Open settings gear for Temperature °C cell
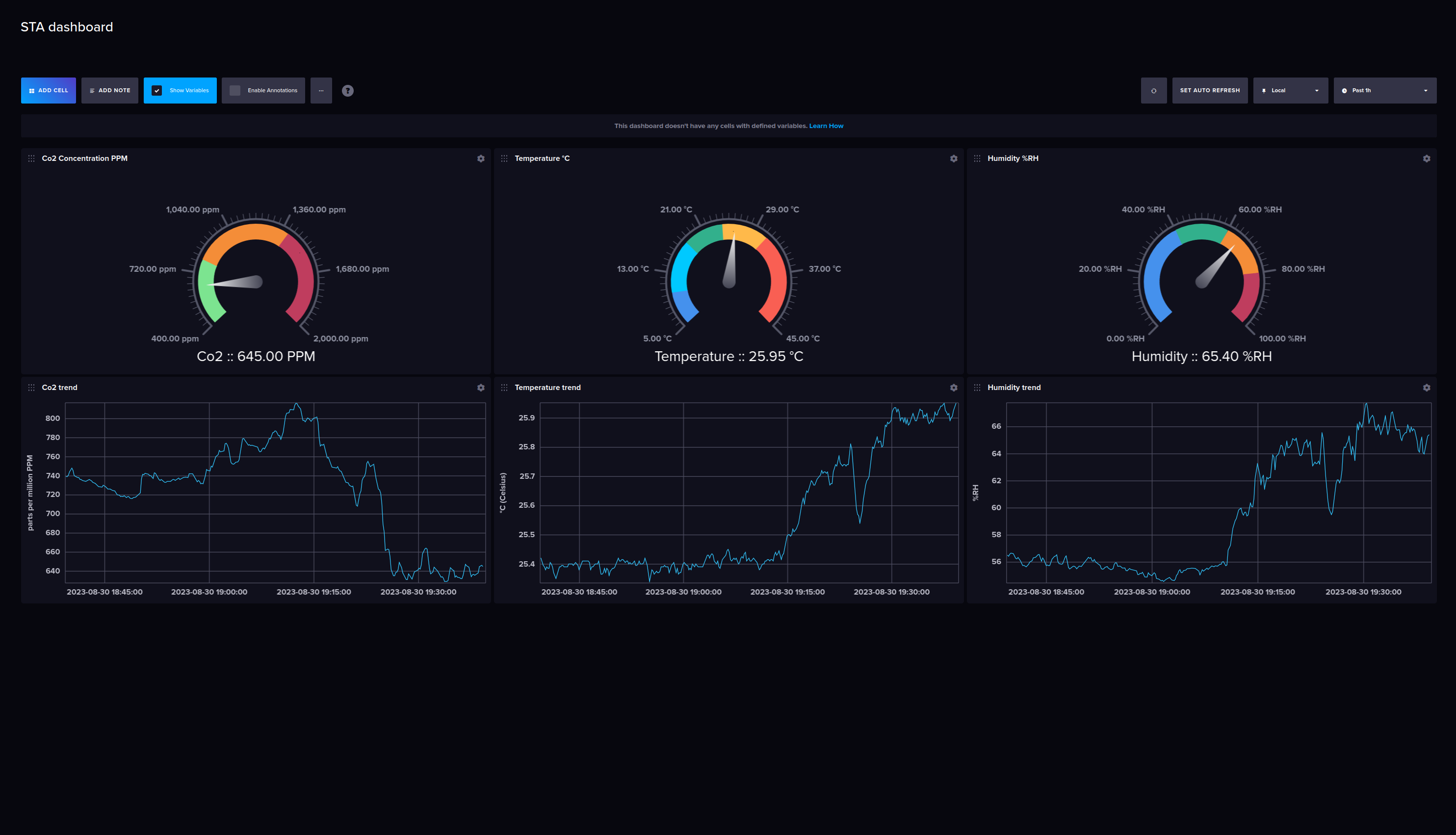 (953, 159)
